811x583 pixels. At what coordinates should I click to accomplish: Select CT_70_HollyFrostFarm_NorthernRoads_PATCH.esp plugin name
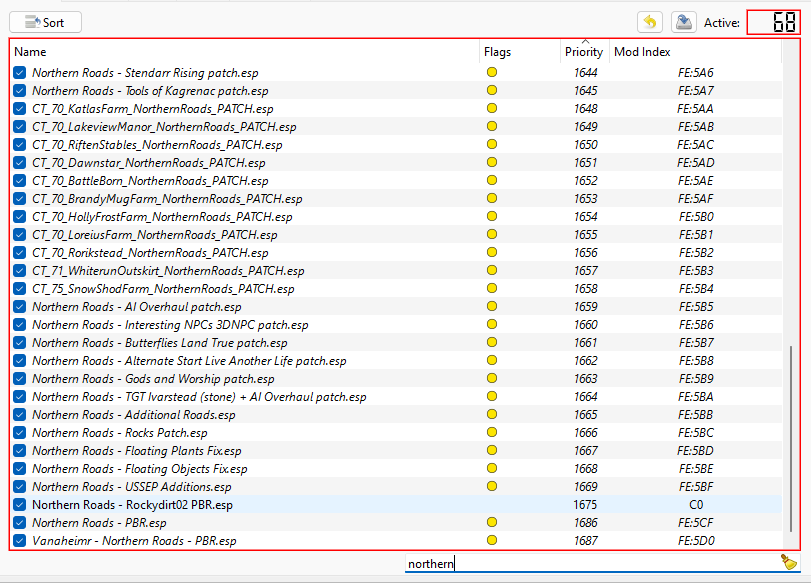[x=162, y=217]
